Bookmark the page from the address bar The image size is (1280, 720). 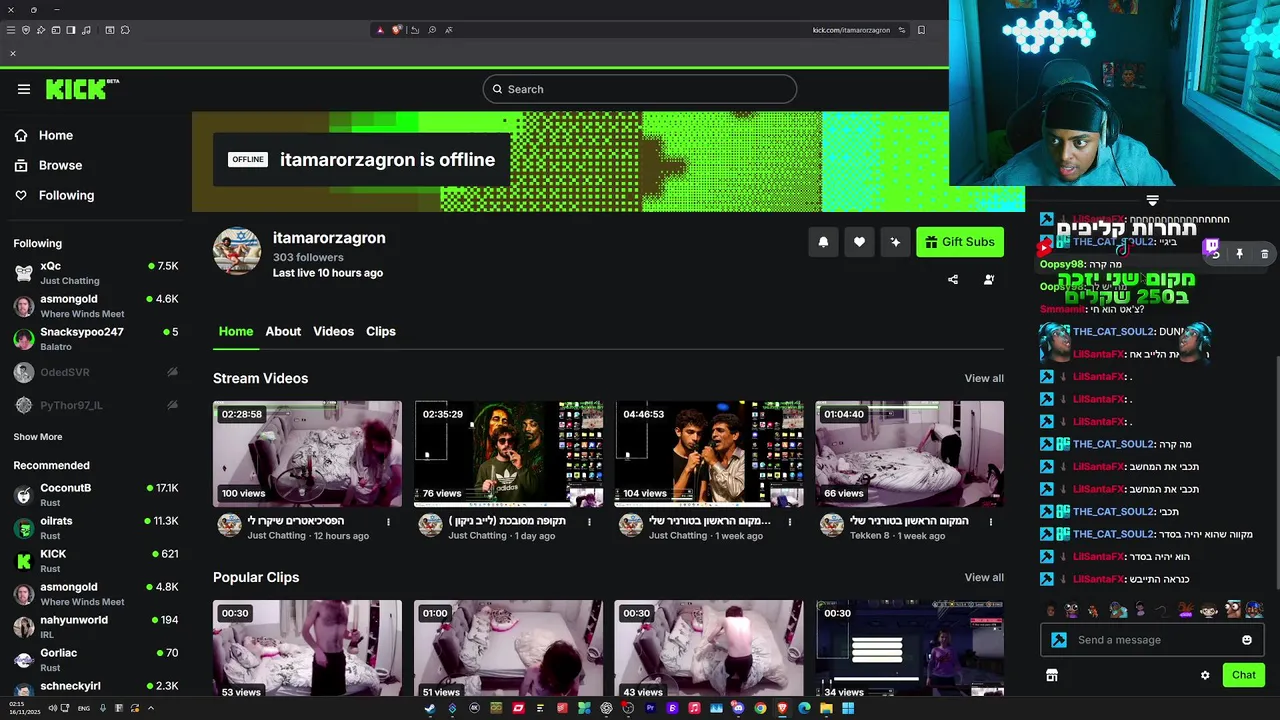[x=921, y=30]
